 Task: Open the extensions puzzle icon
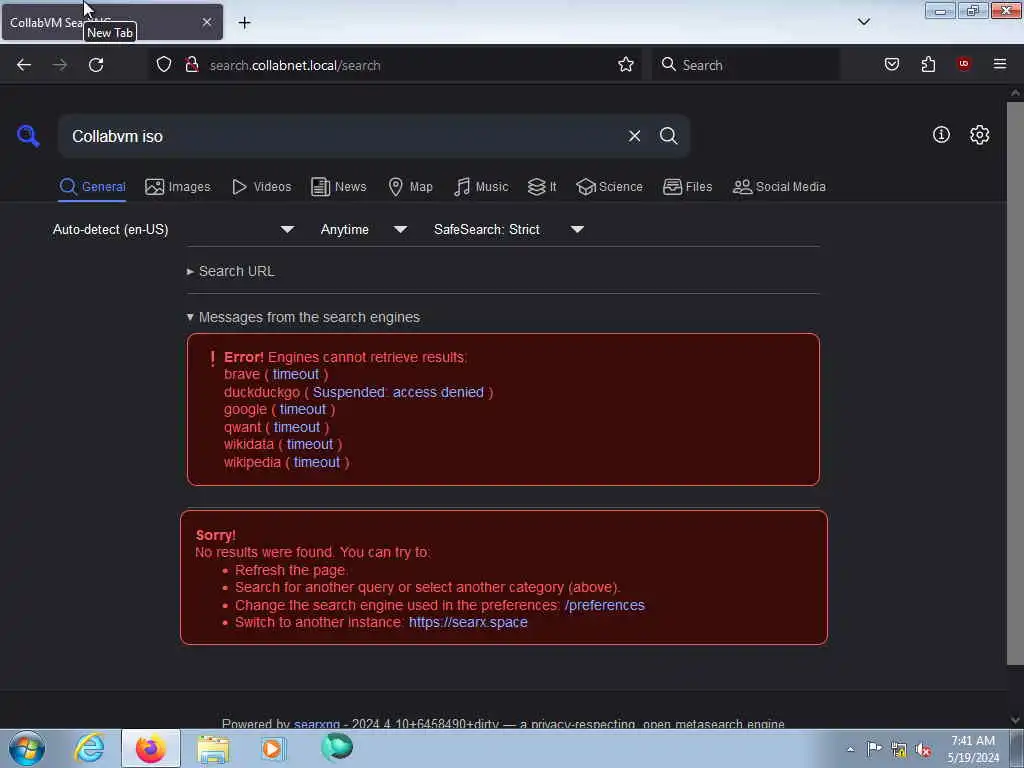928,64
